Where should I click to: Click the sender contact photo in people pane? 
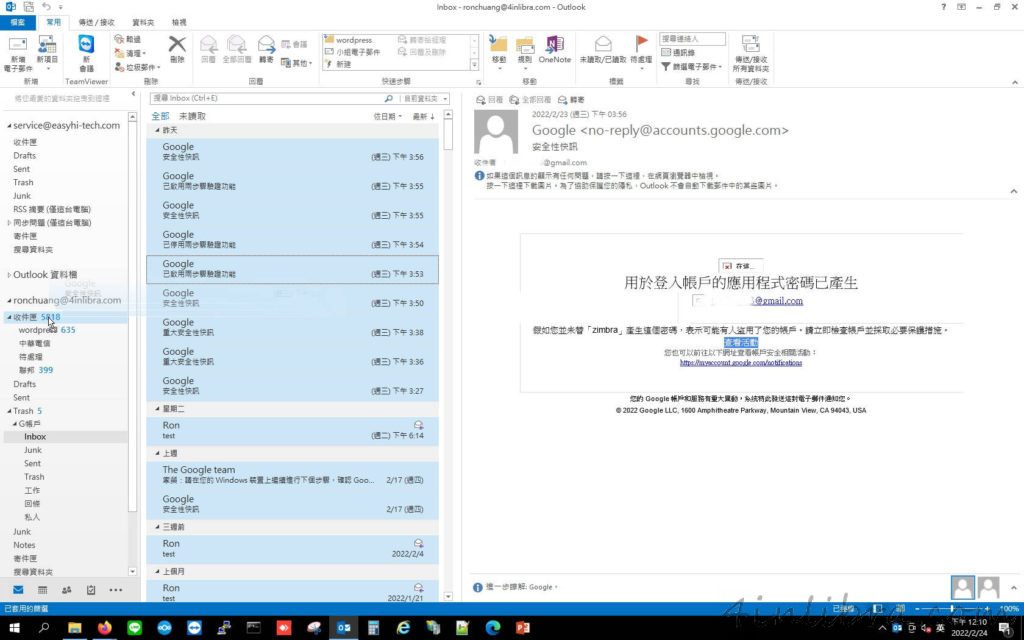963,587
